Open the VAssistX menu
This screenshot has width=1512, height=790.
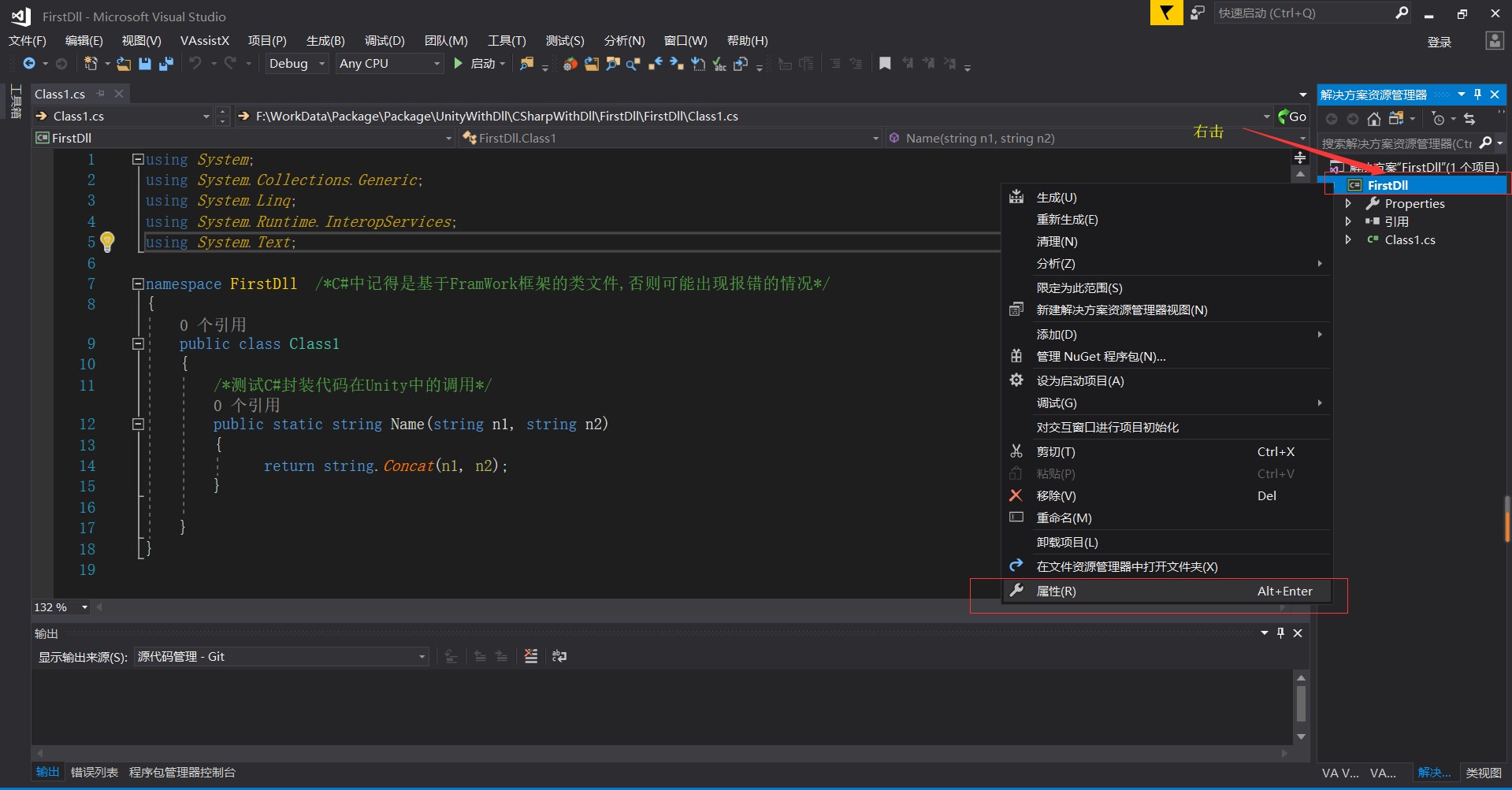tap(205, 40)
